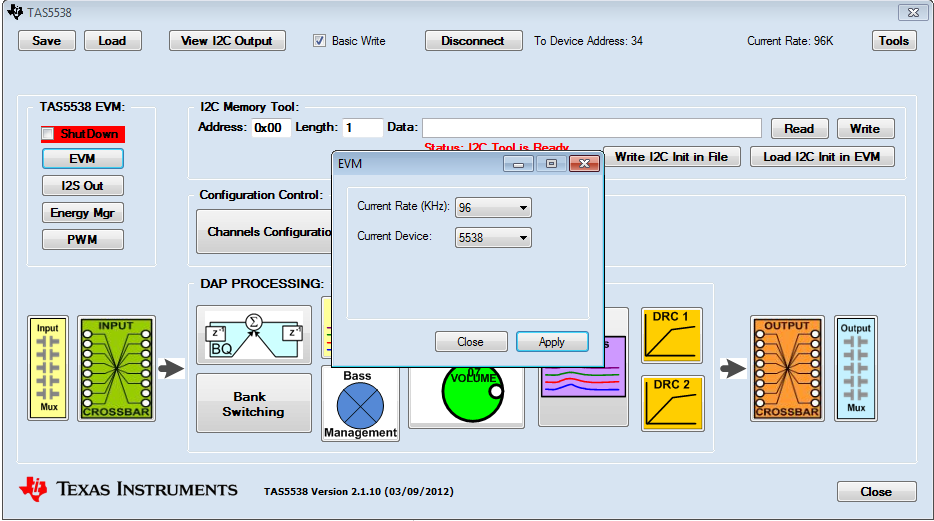934x521 pixels.
Task: Minimize the EVM dialog
Action: click(518, 163)
